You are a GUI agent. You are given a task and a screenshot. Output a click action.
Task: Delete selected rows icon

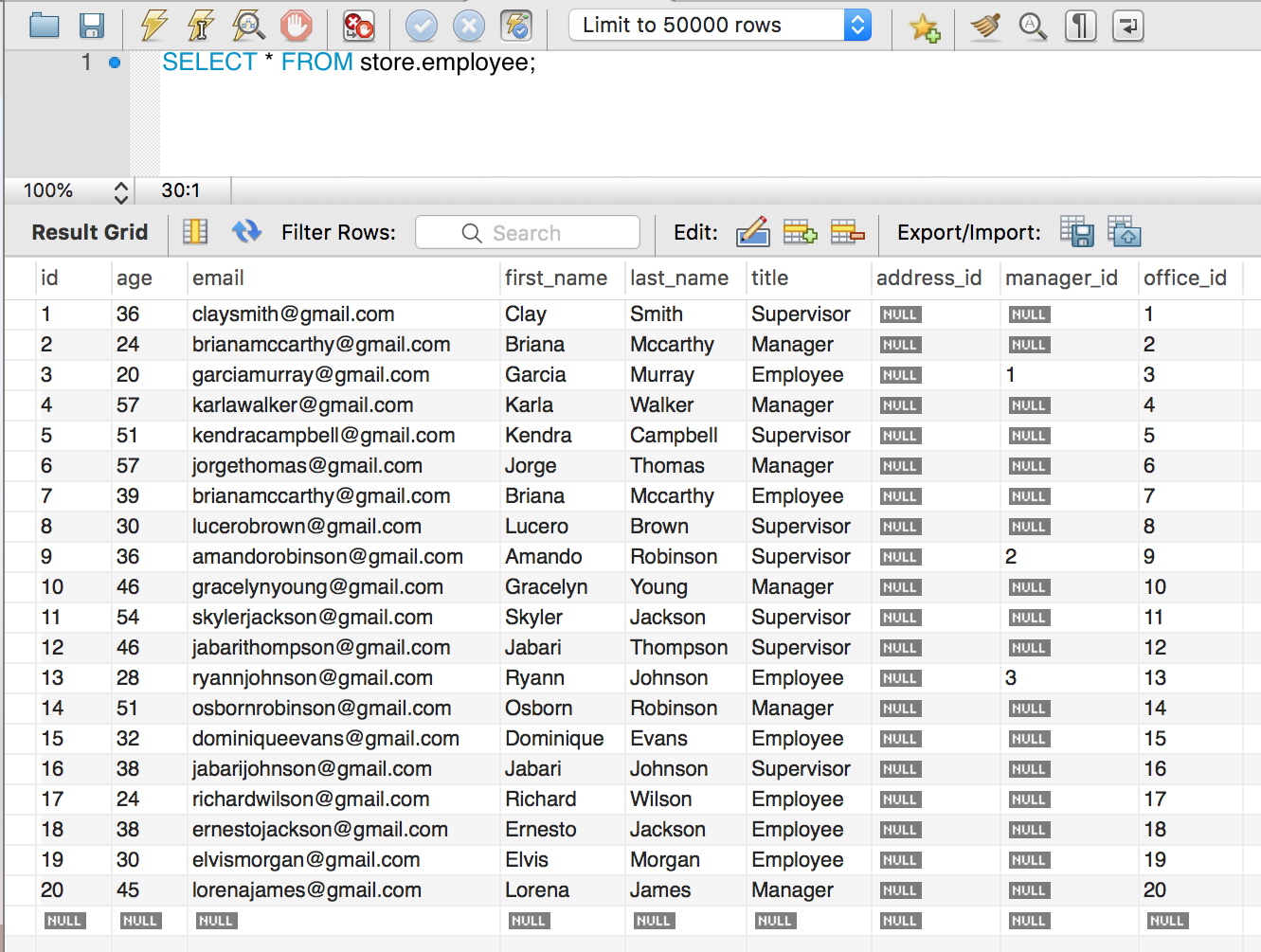[847, 232]
